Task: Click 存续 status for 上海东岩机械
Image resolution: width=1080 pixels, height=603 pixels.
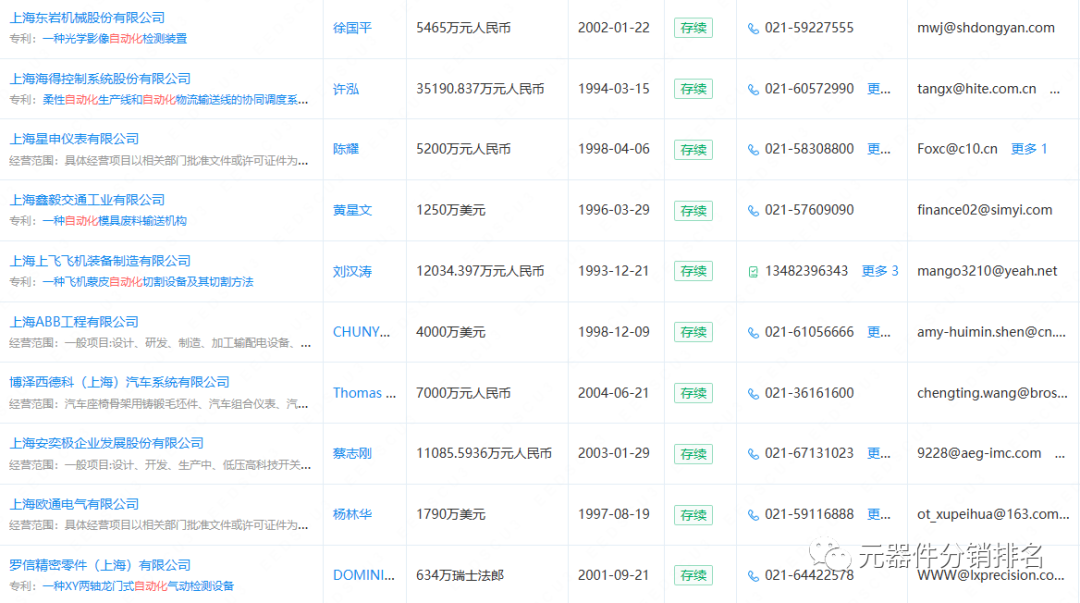Action: pyautogui.click(x=693, y=28)
